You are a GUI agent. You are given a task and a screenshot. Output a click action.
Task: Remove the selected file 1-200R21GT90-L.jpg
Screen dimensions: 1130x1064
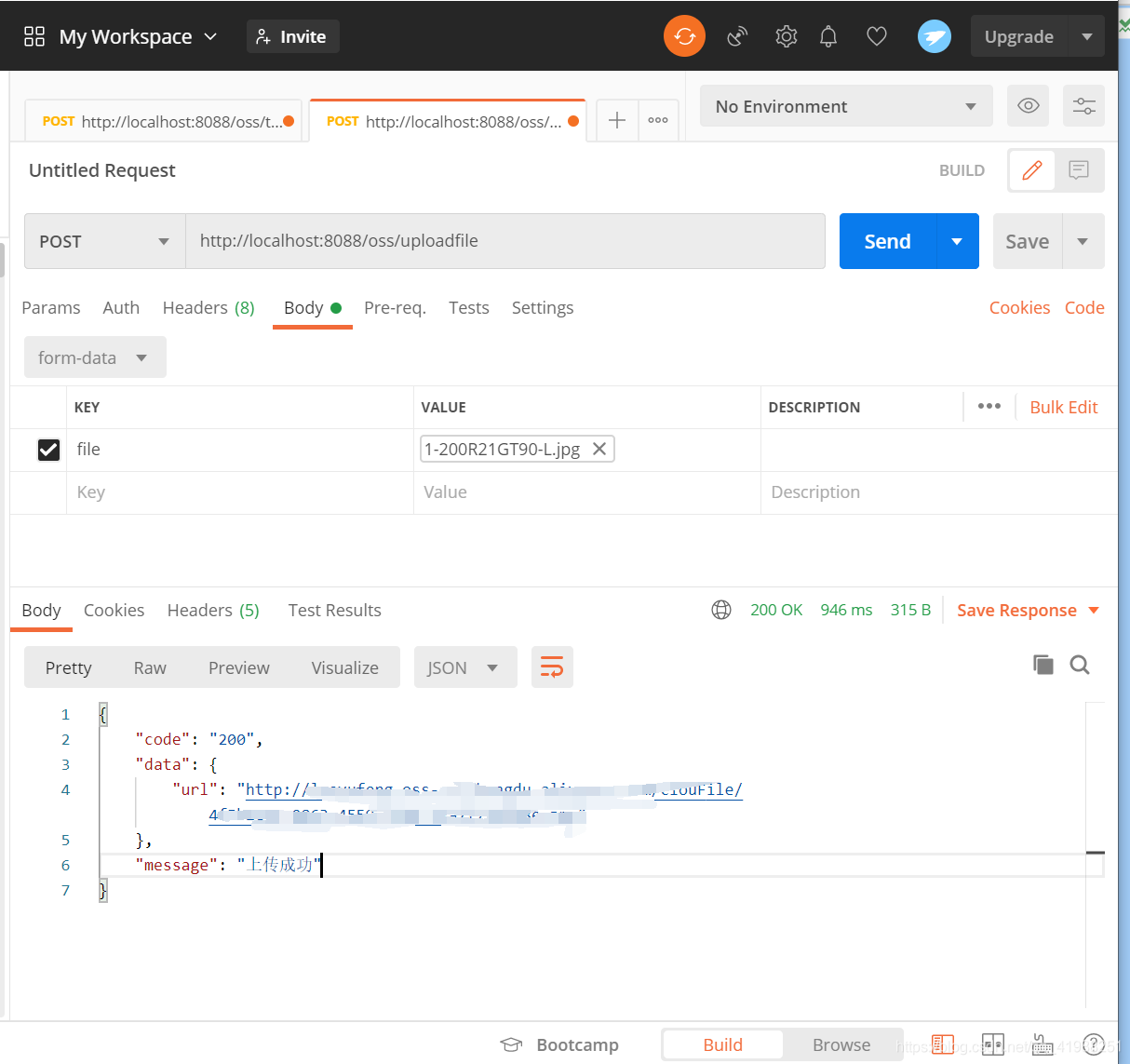599,449
